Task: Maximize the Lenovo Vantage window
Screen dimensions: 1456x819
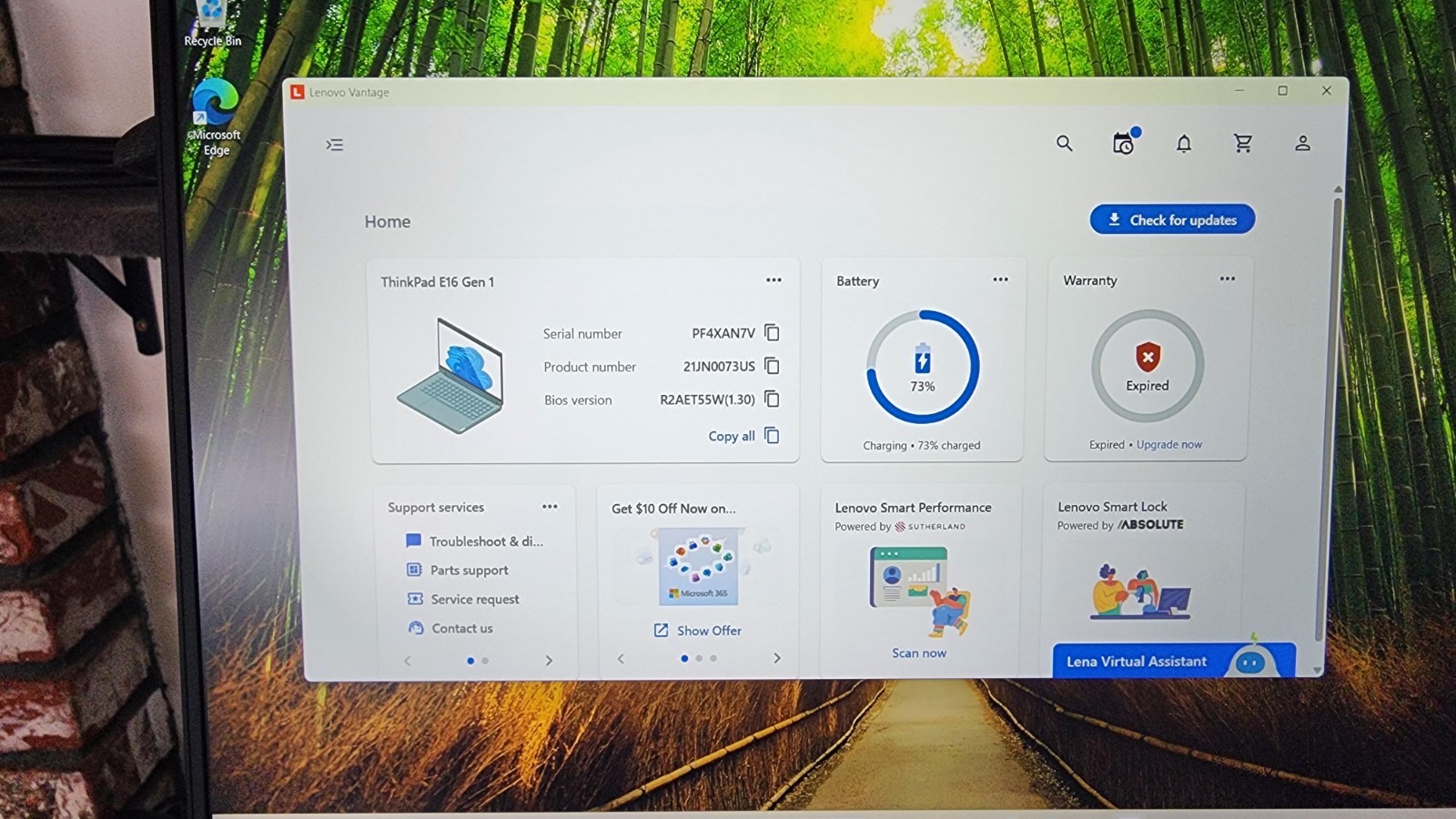Action: click(1282, 91)
